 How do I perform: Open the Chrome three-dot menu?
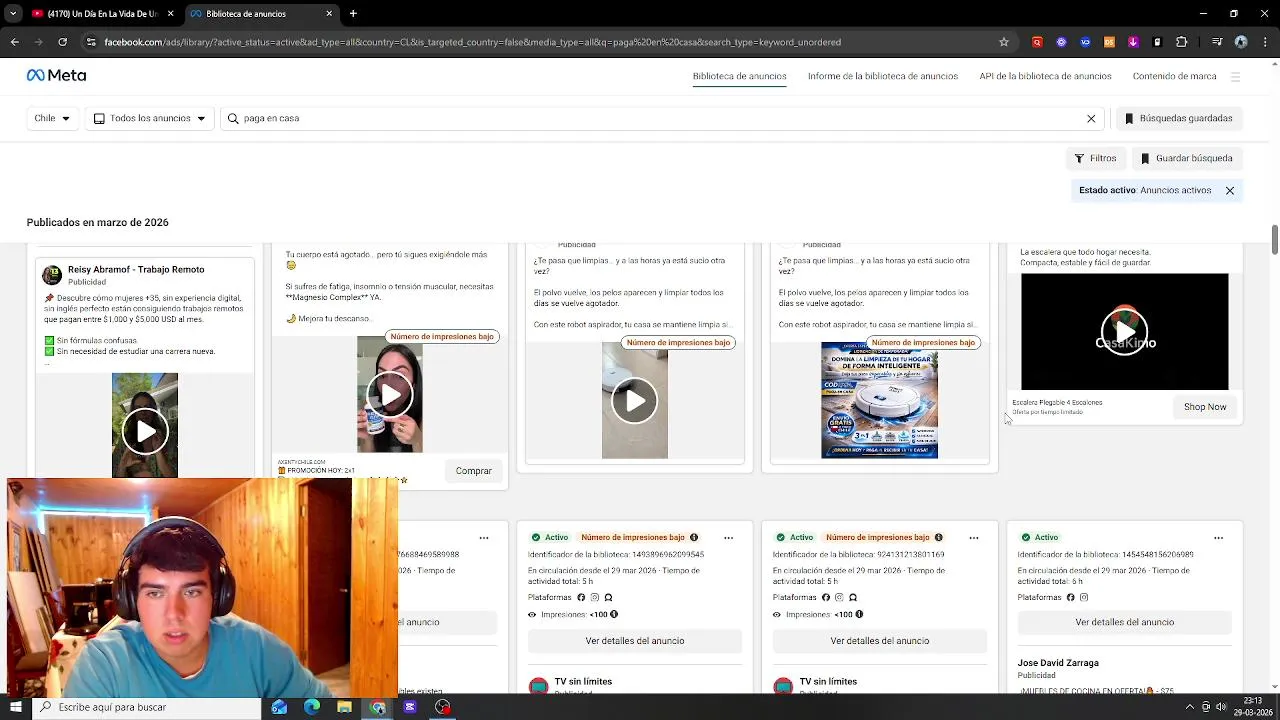1265,42
